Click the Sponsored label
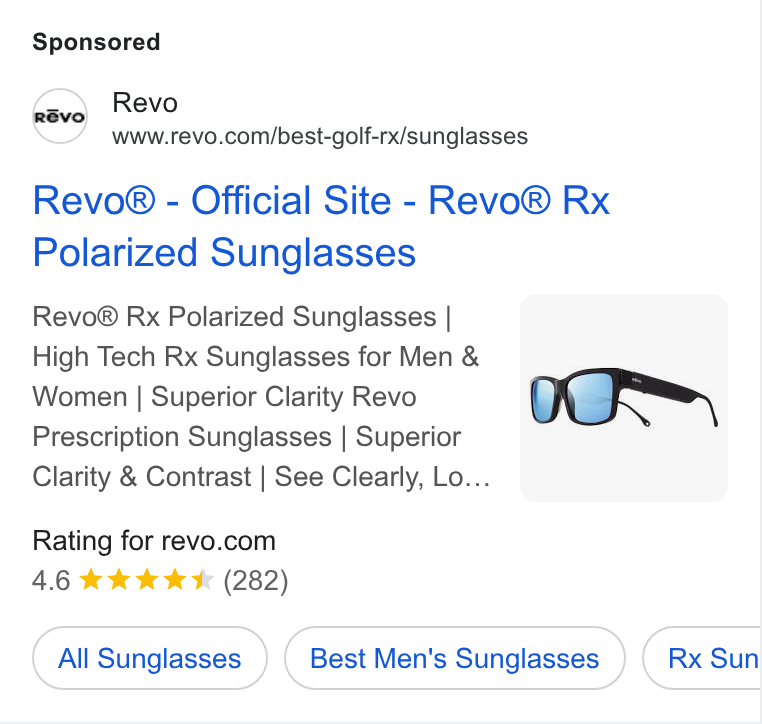Viewport: 762px width, 724px height. coord(96,42)
